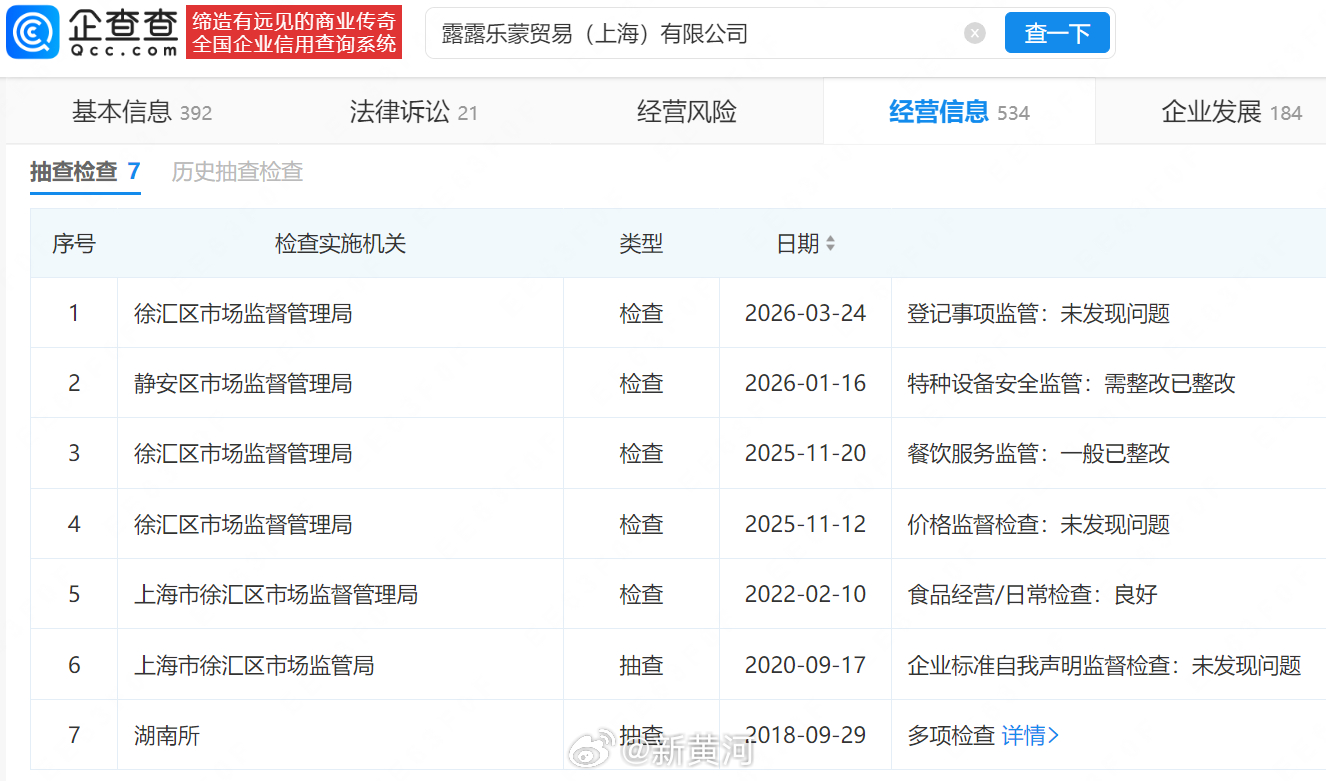Click 食品经营/日常检查：良好 result
Screen dimensions: 1326x781
click(x=1032, y=595)
